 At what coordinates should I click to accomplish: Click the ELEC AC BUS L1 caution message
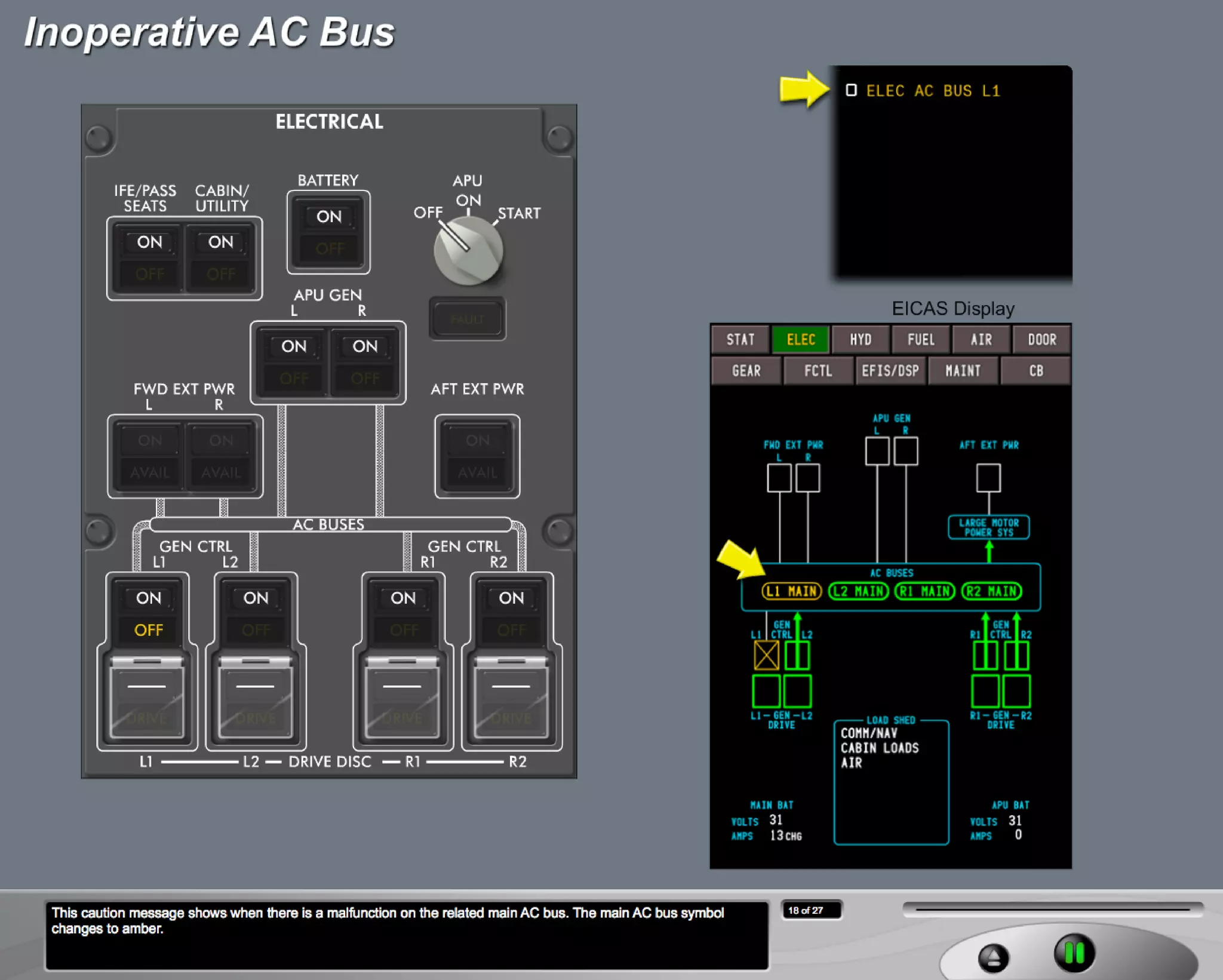tap(933, 91)
